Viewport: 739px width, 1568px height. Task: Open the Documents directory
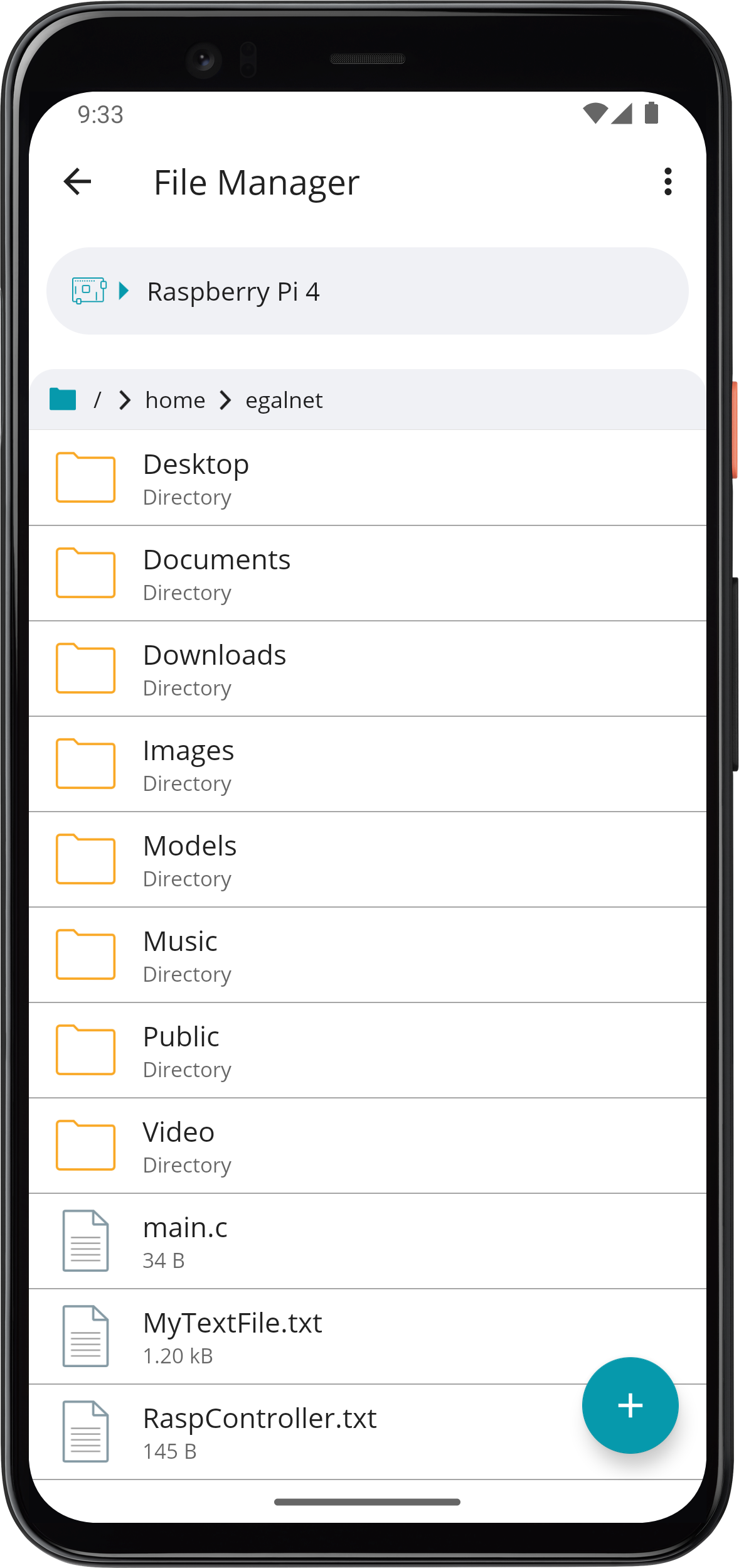pos(368,573)
